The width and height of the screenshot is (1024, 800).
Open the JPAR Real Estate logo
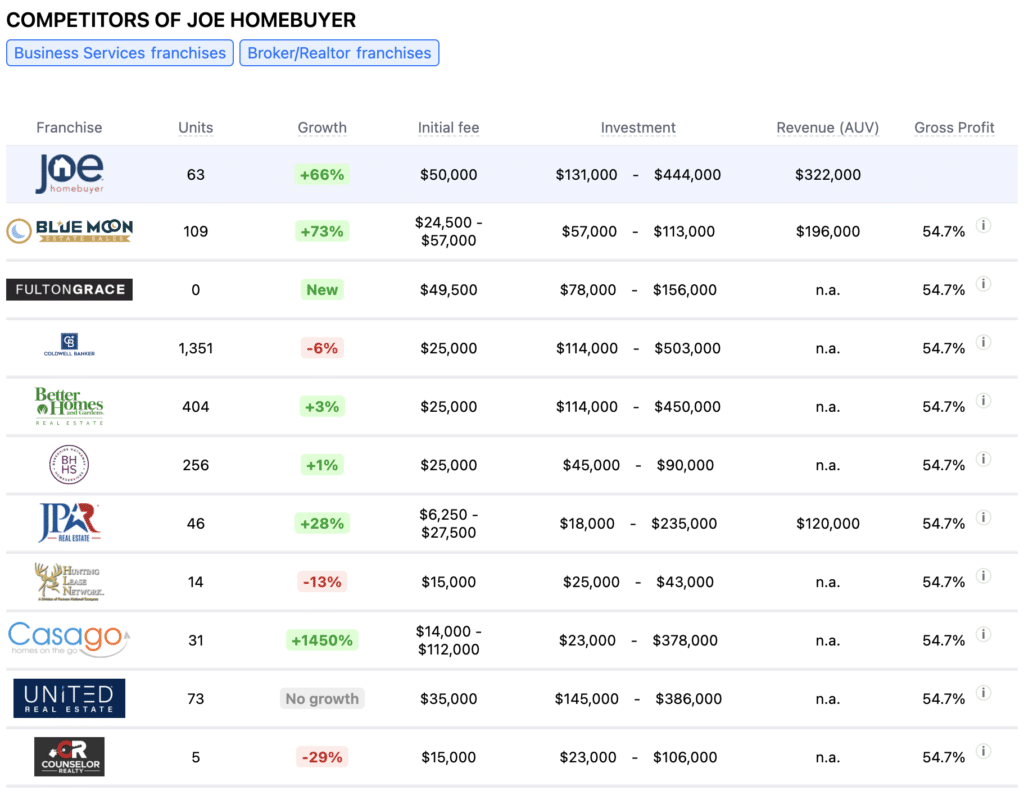(x=69, y=522)
